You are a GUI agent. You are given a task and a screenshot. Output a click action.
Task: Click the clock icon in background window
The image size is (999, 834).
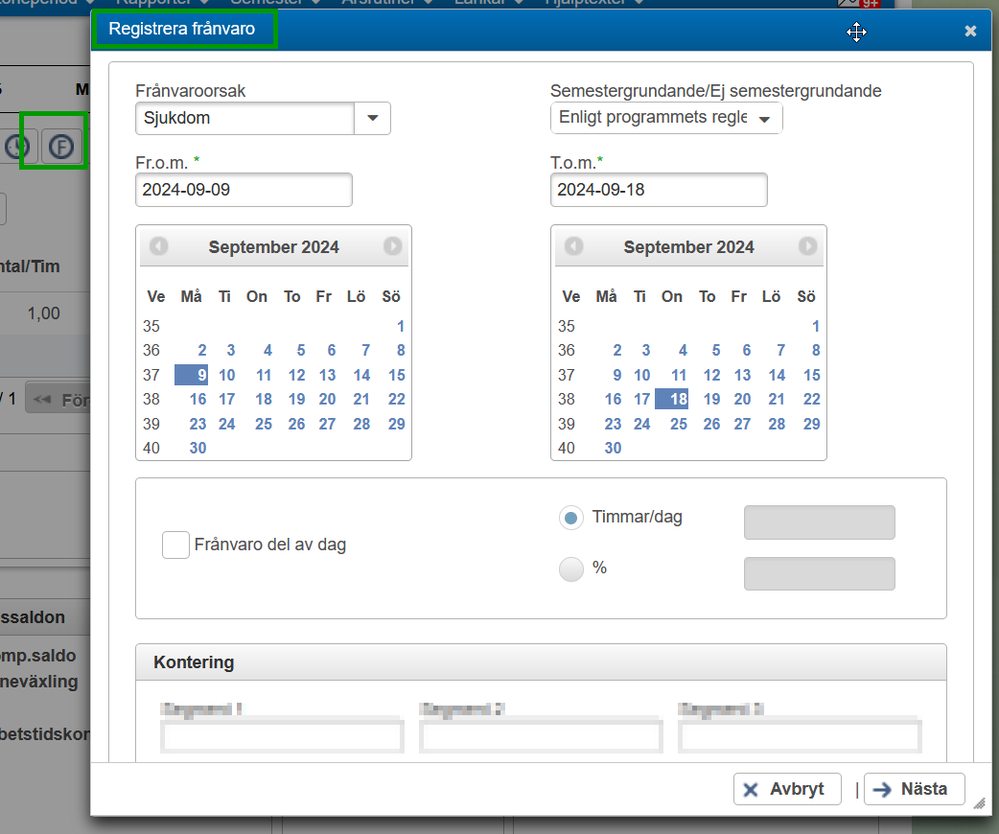[18, 147]
